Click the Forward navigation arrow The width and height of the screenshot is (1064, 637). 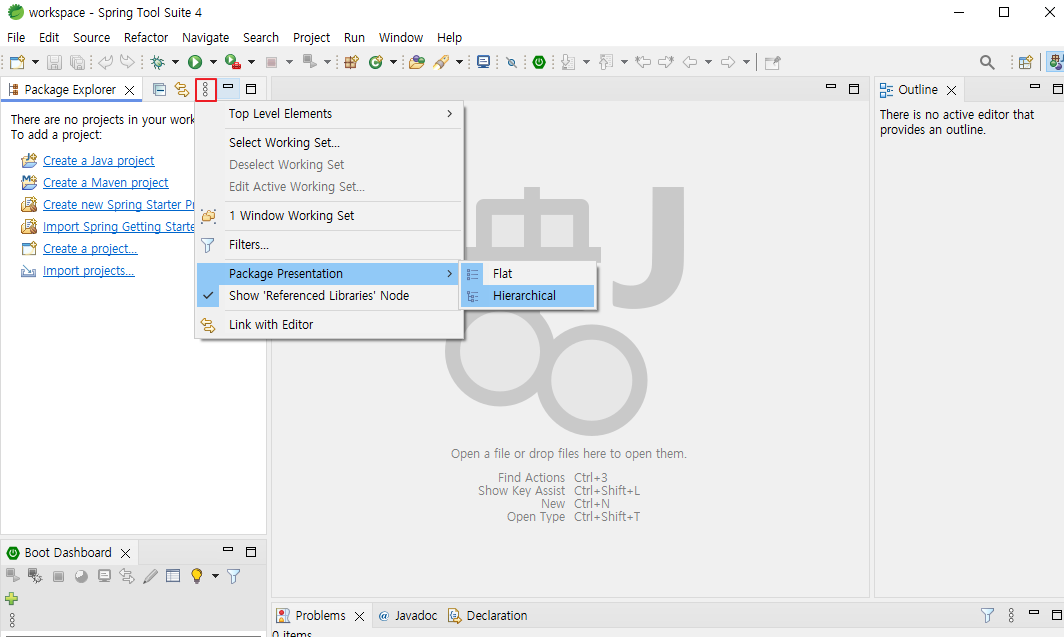(x=728, y=62)
